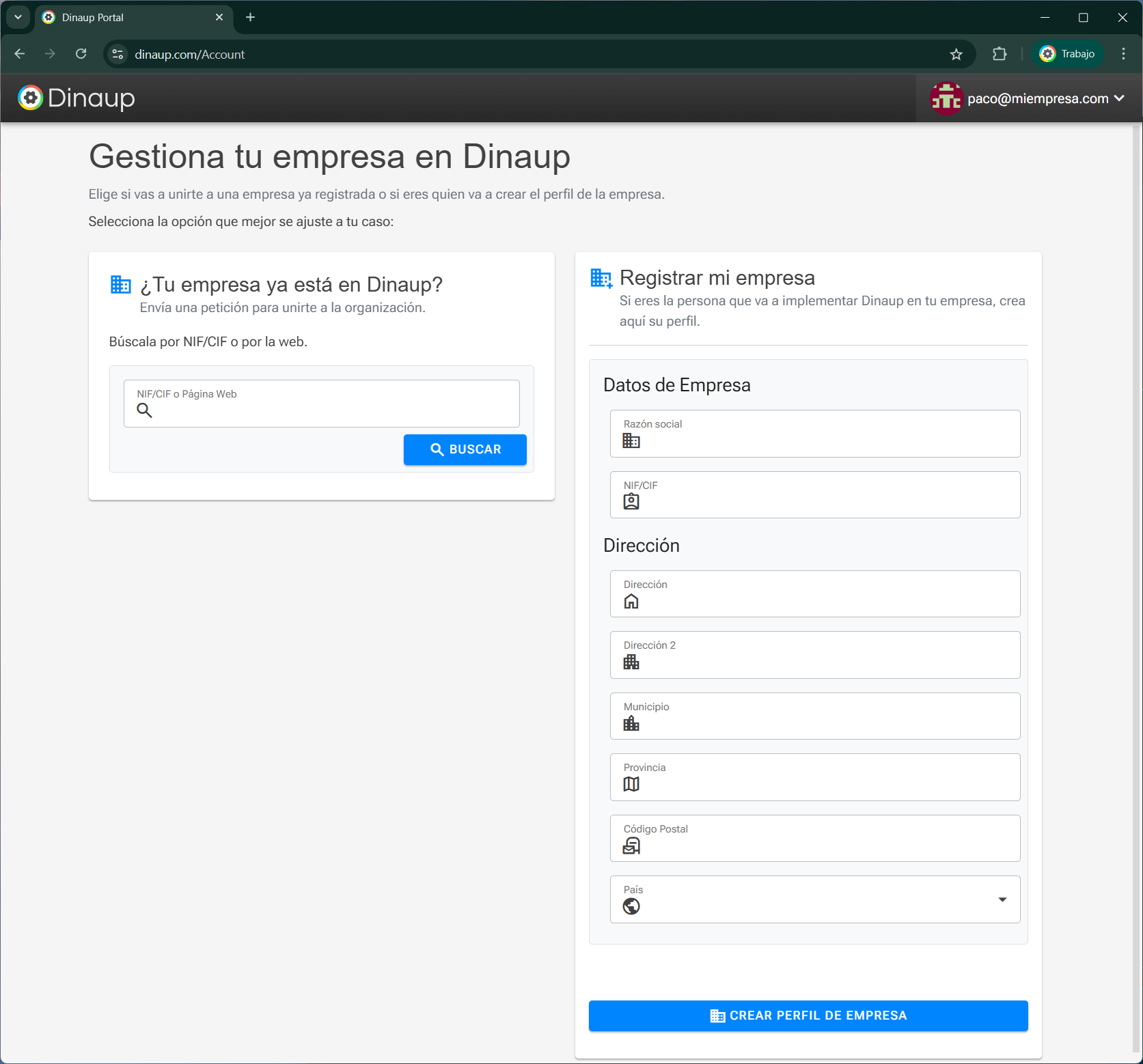Expand the paco@miempresa.com account menu
This screenshot has height=1064, width=1143.
[x=1118, y=98]
